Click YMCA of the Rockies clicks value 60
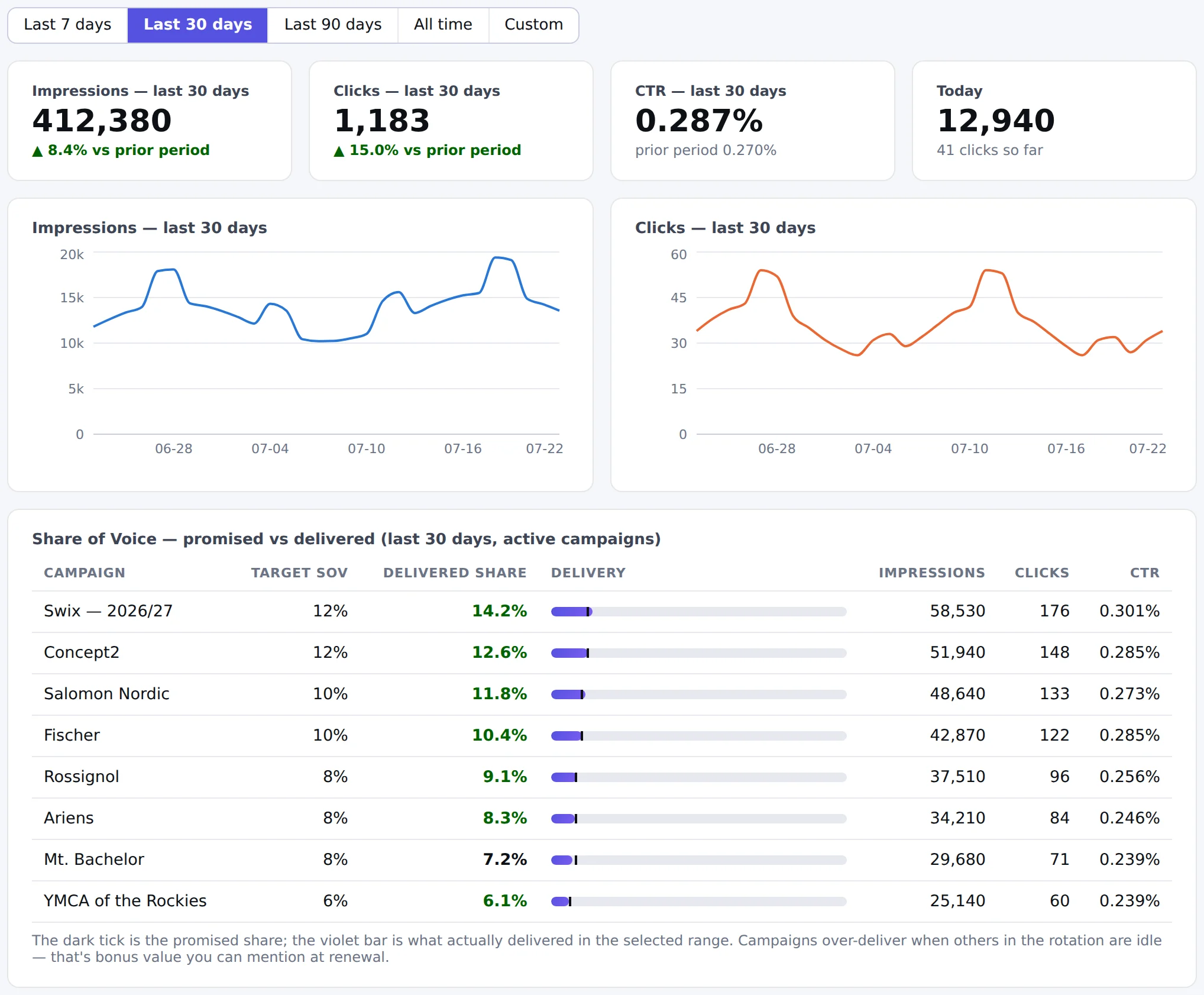Image resolution: width=1204 pixels, height=995 pixels. coord(1060,901)
